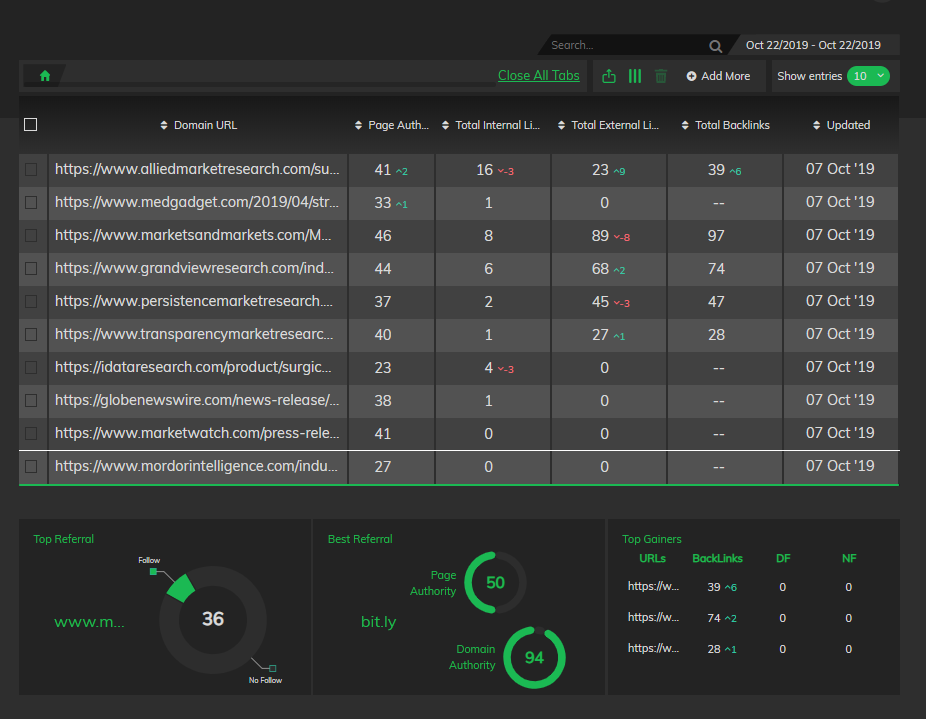
Task: Click the green home tab icon
Action: 45,76
